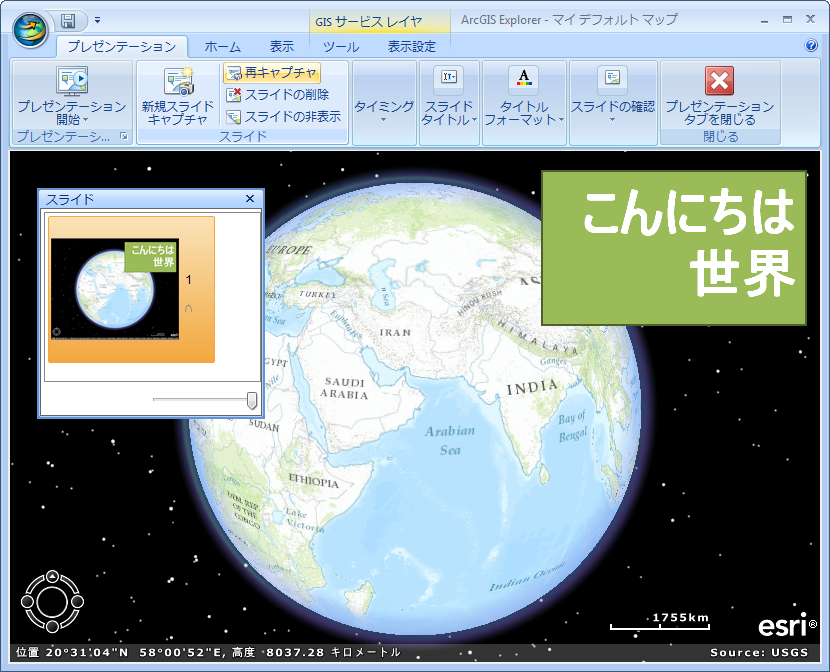Click the 再キャプチャ recapture button
This screenshot has width=830, height=672.
pos(272,72)
